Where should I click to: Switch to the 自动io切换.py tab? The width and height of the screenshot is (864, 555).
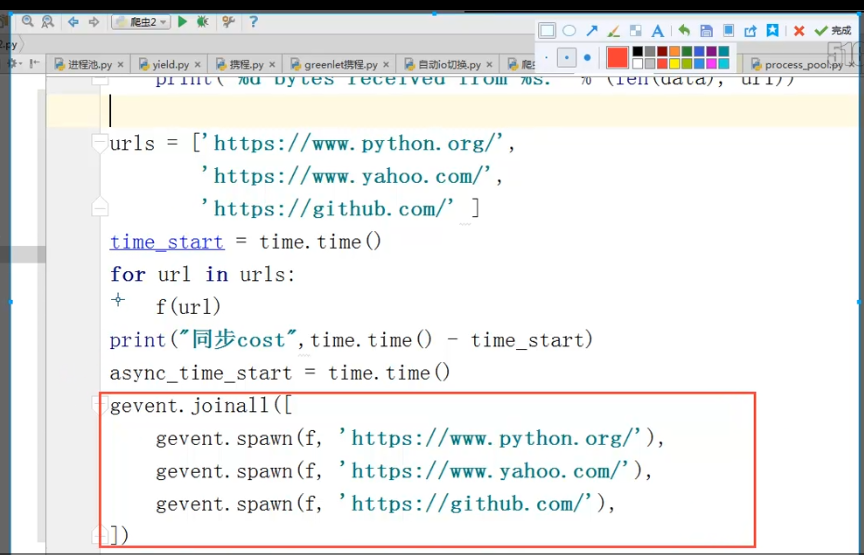point(449,64)
